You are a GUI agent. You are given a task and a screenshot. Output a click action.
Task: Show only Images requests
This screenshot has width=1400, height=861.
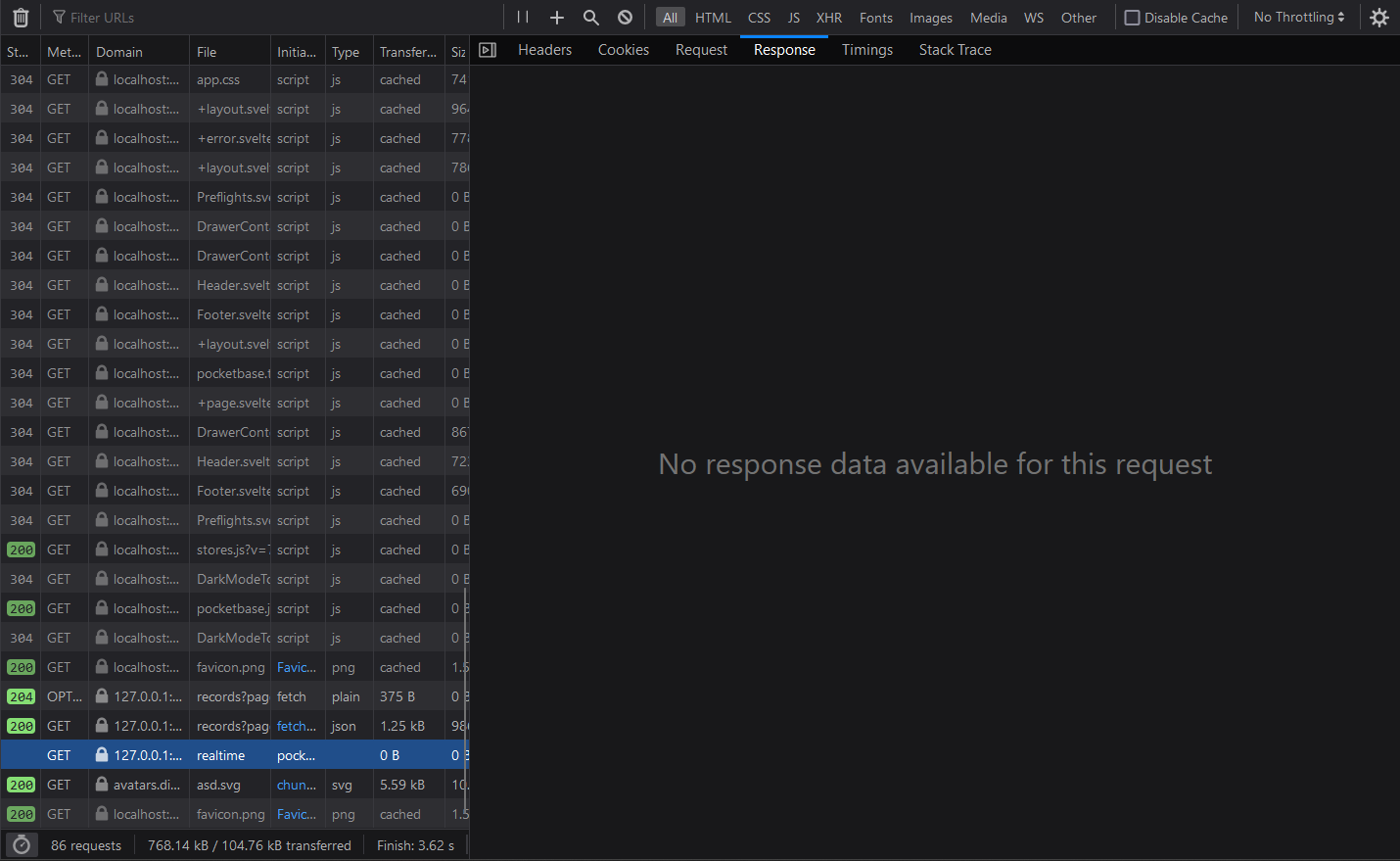930,18
